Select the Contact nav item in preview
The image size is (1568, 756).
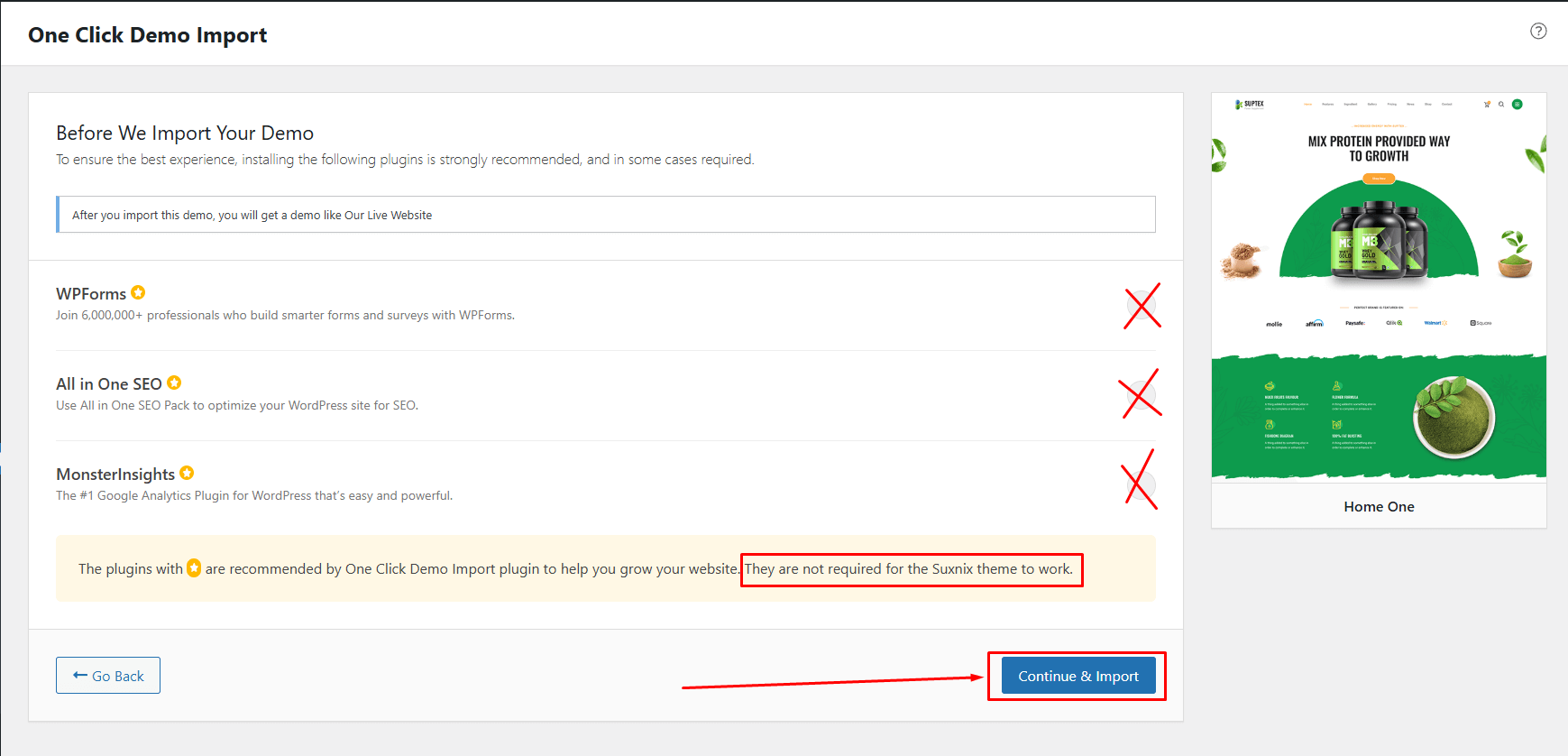click(1446, 105)
